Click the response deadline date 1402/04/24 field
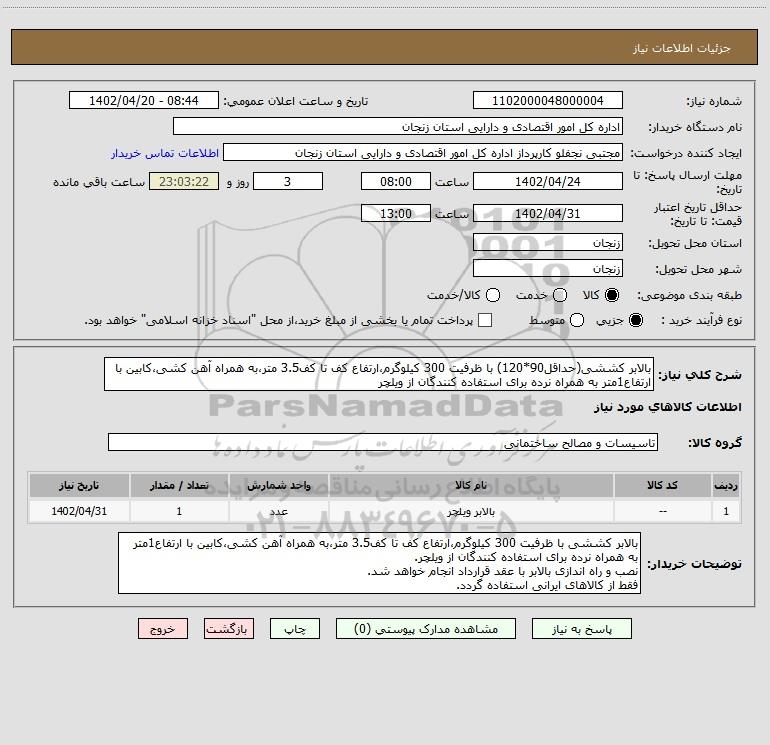The width and height of the screenshot is (770, 745). 548,182
